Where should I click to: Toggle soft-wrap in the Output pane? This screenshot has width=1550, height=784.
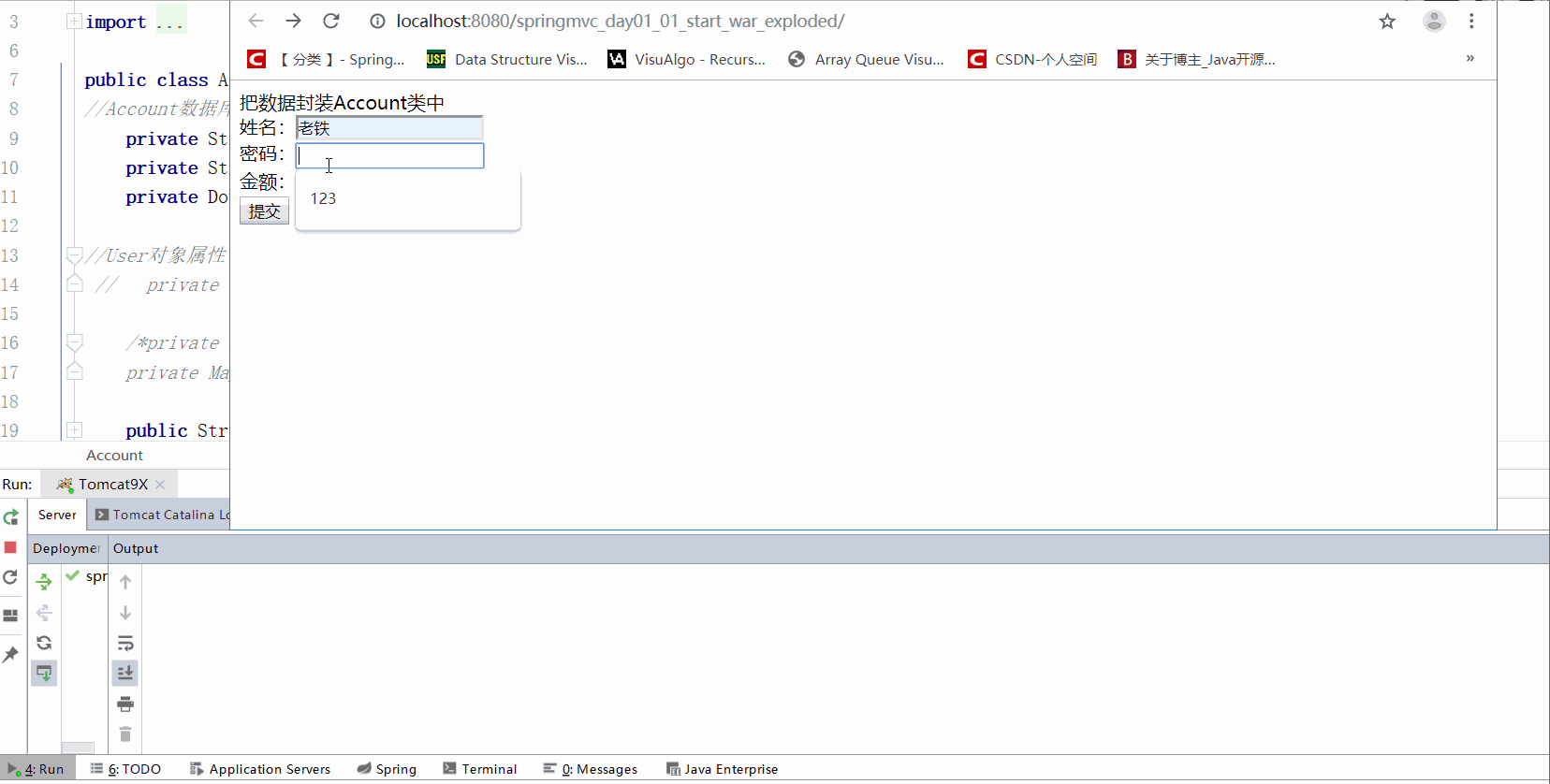125,643
